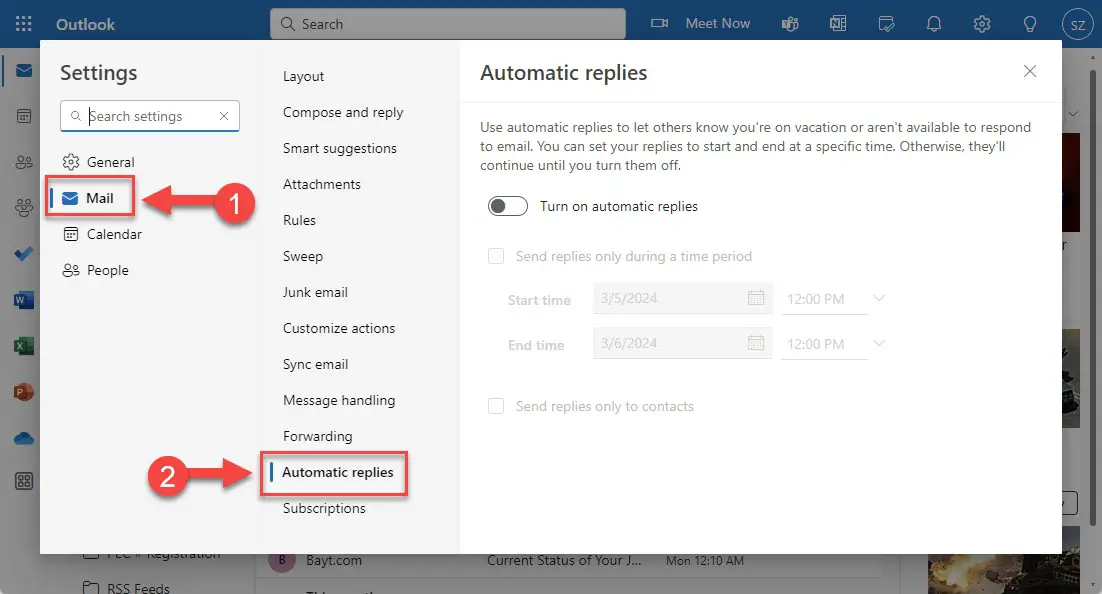
Task: Close the Settings dialog
Action: tap(1030, 71)
